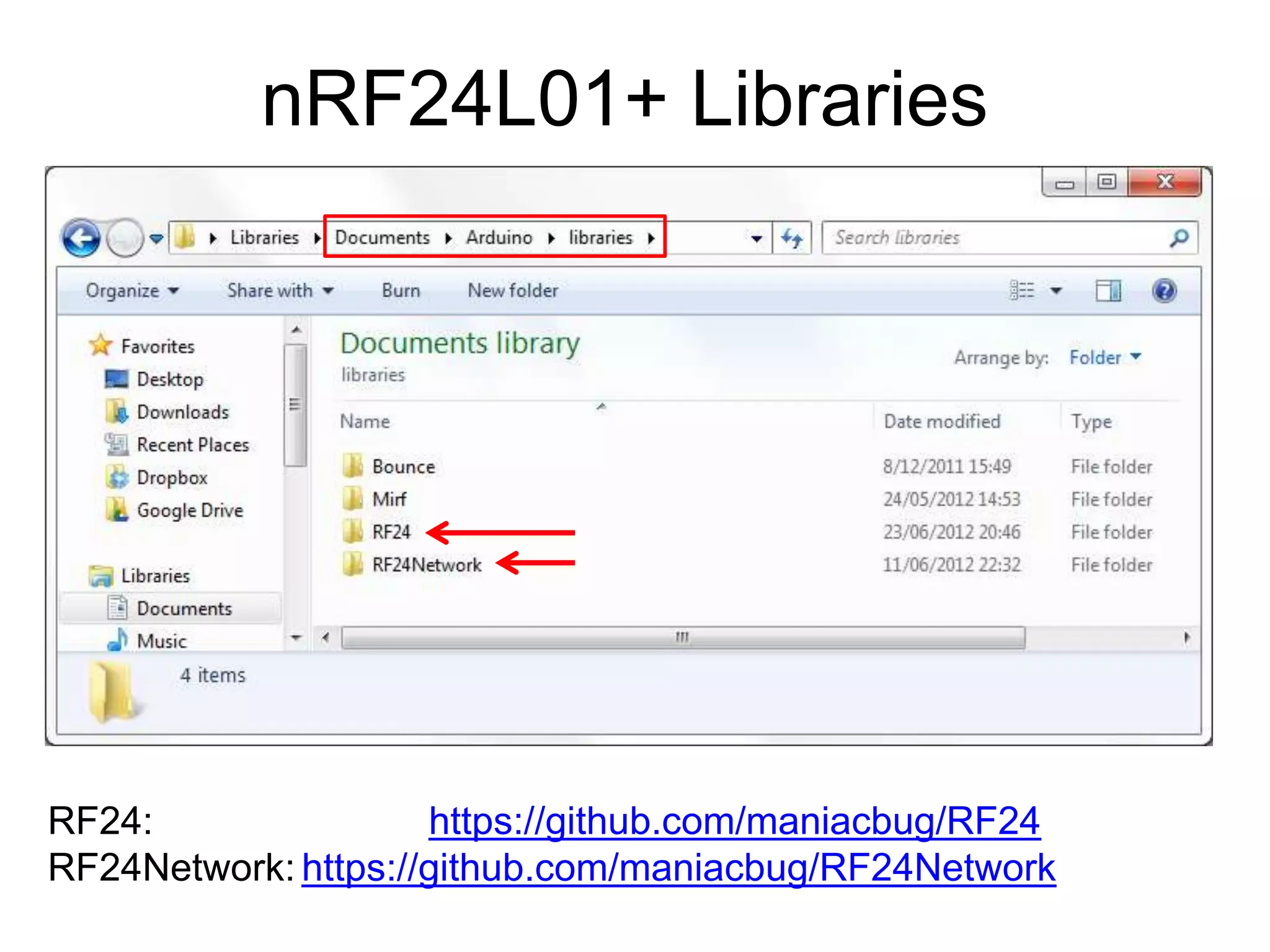
Task: Open the Organize dropdown menu
Action: click(131, 291)
